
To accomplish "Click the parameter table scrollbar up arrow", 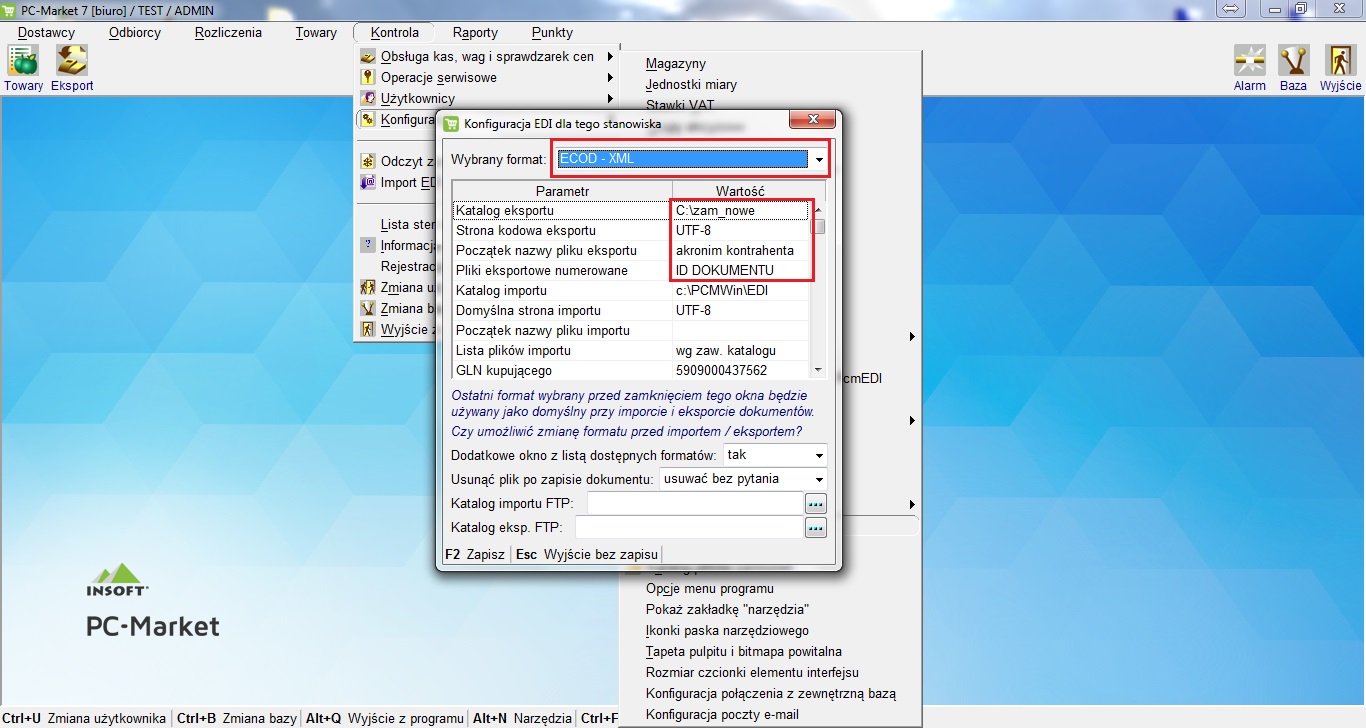I will pyautogui.click(x=818, y=209).
